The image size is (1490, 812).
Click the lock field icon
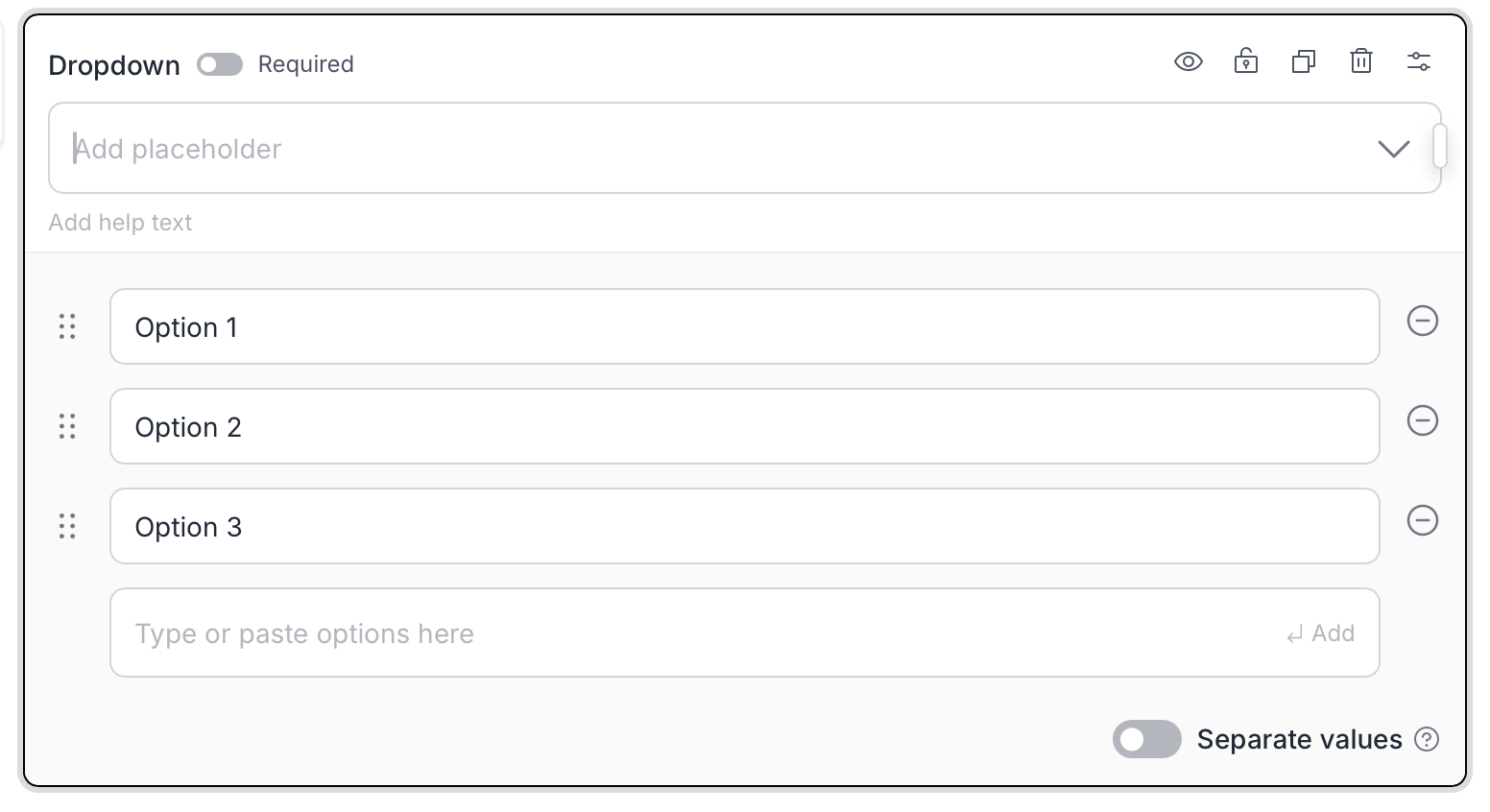pyautogui.click(x=1245, y=62)
